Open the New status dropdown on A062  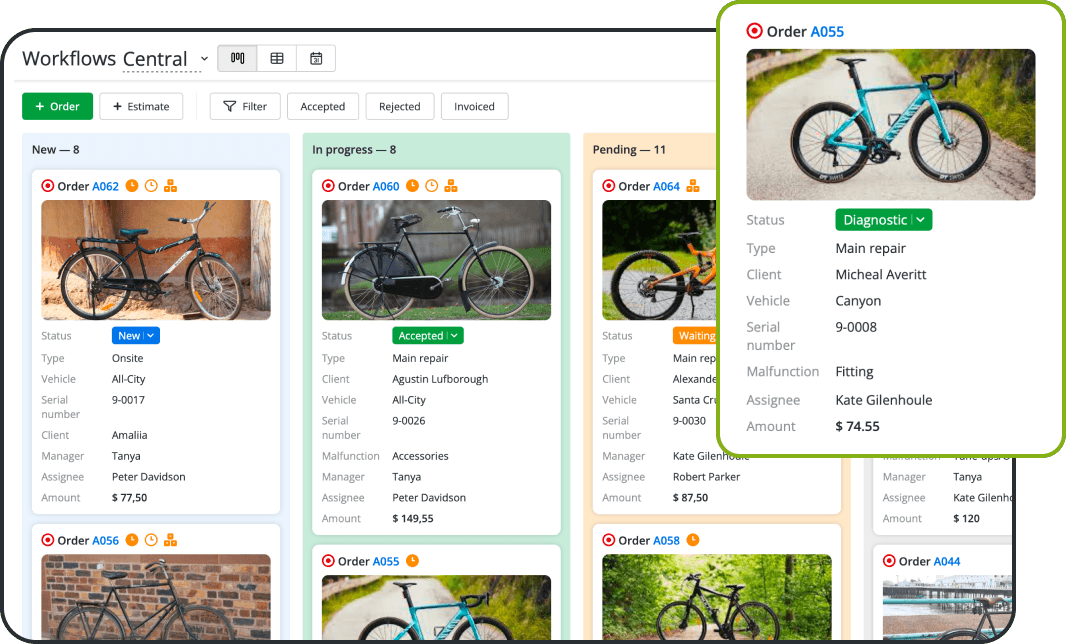136,335
